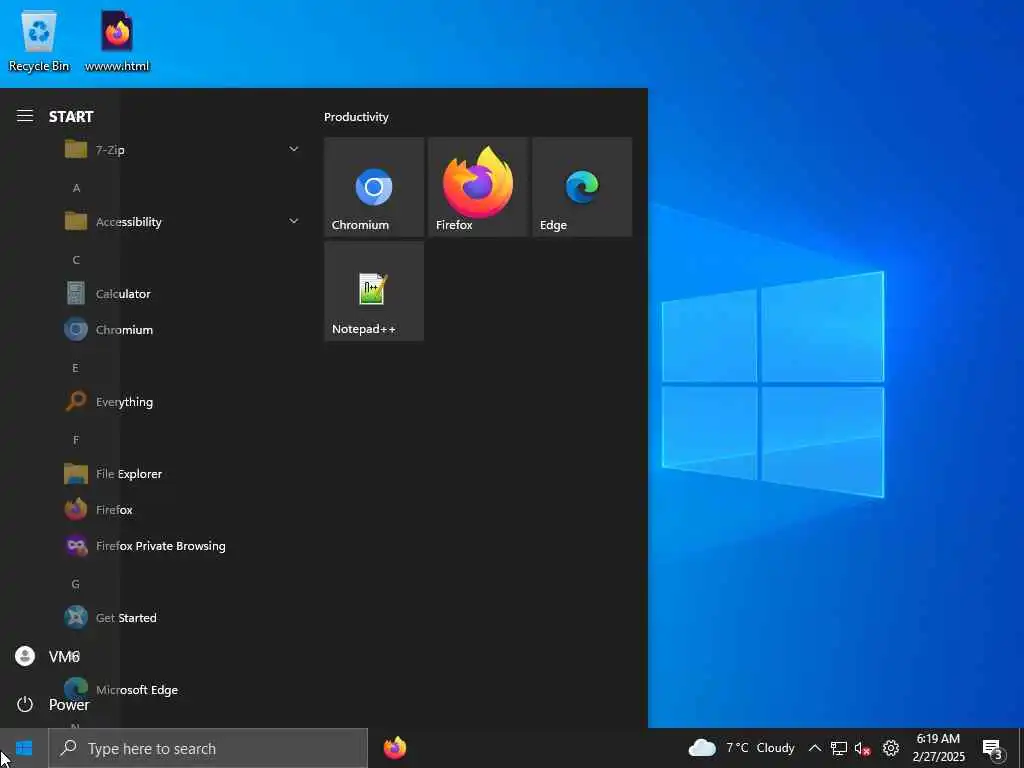The image size is (1024, 768).
Task: Open the weather widget showing 7°C Cloudy
Action: tap(741, 748)
